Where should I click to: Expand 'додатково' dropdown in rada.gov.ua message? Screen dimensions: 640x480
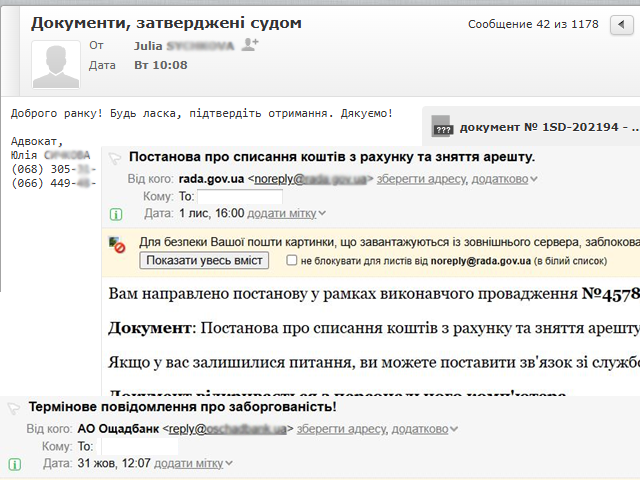506,179
